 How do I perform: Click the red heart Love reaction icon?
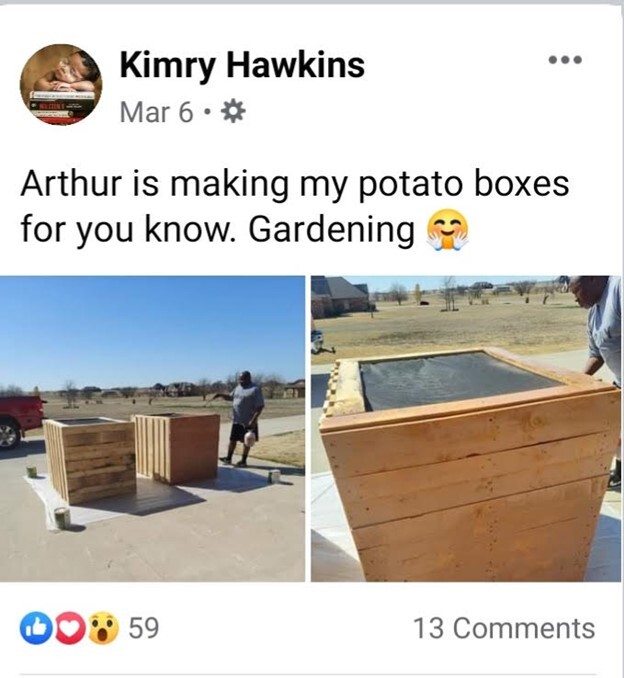click(70, 628)
